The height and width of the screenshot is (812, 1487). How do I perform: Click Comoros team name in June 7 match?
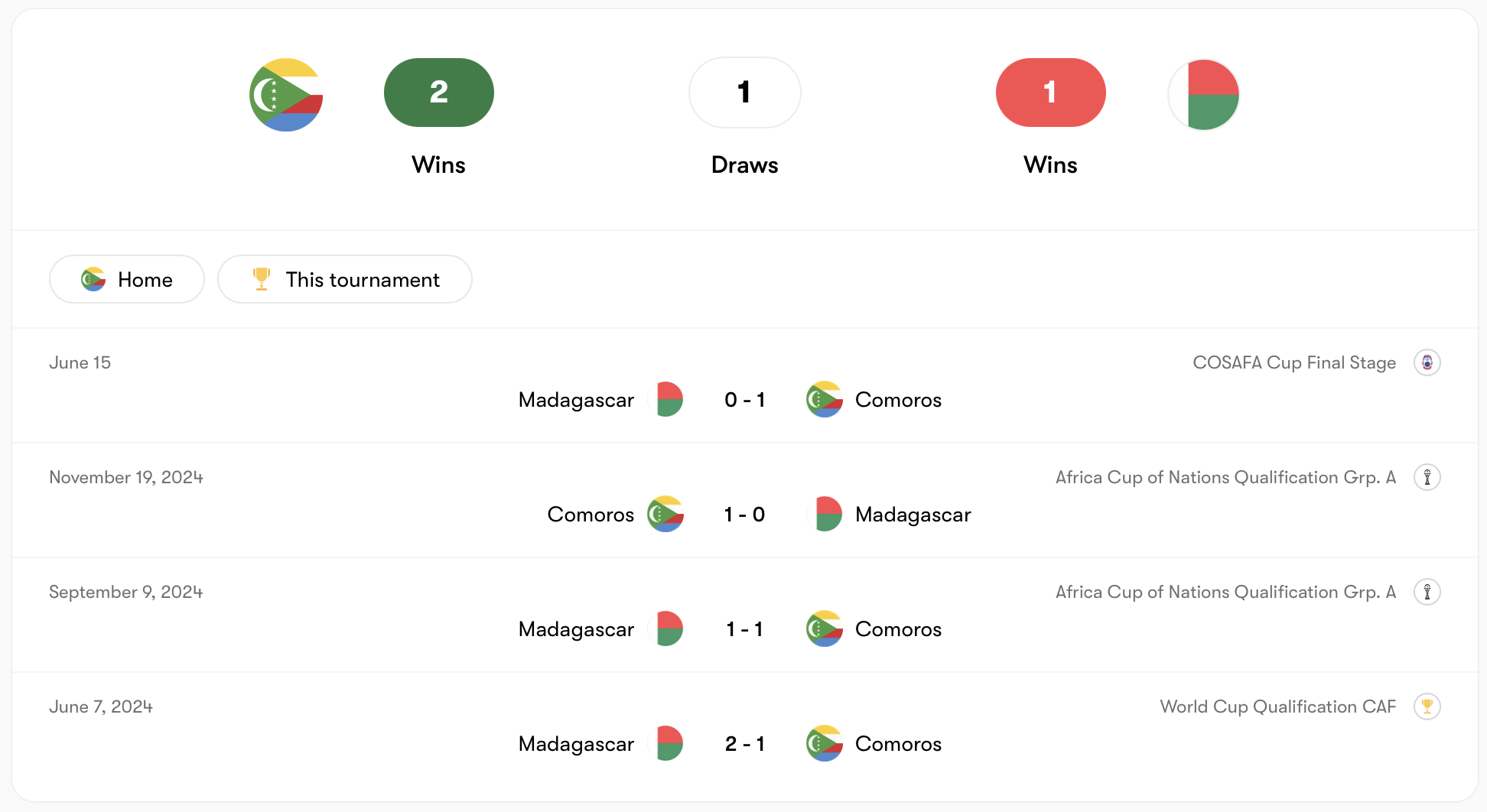pyautogui.click(x=898, y=744)
